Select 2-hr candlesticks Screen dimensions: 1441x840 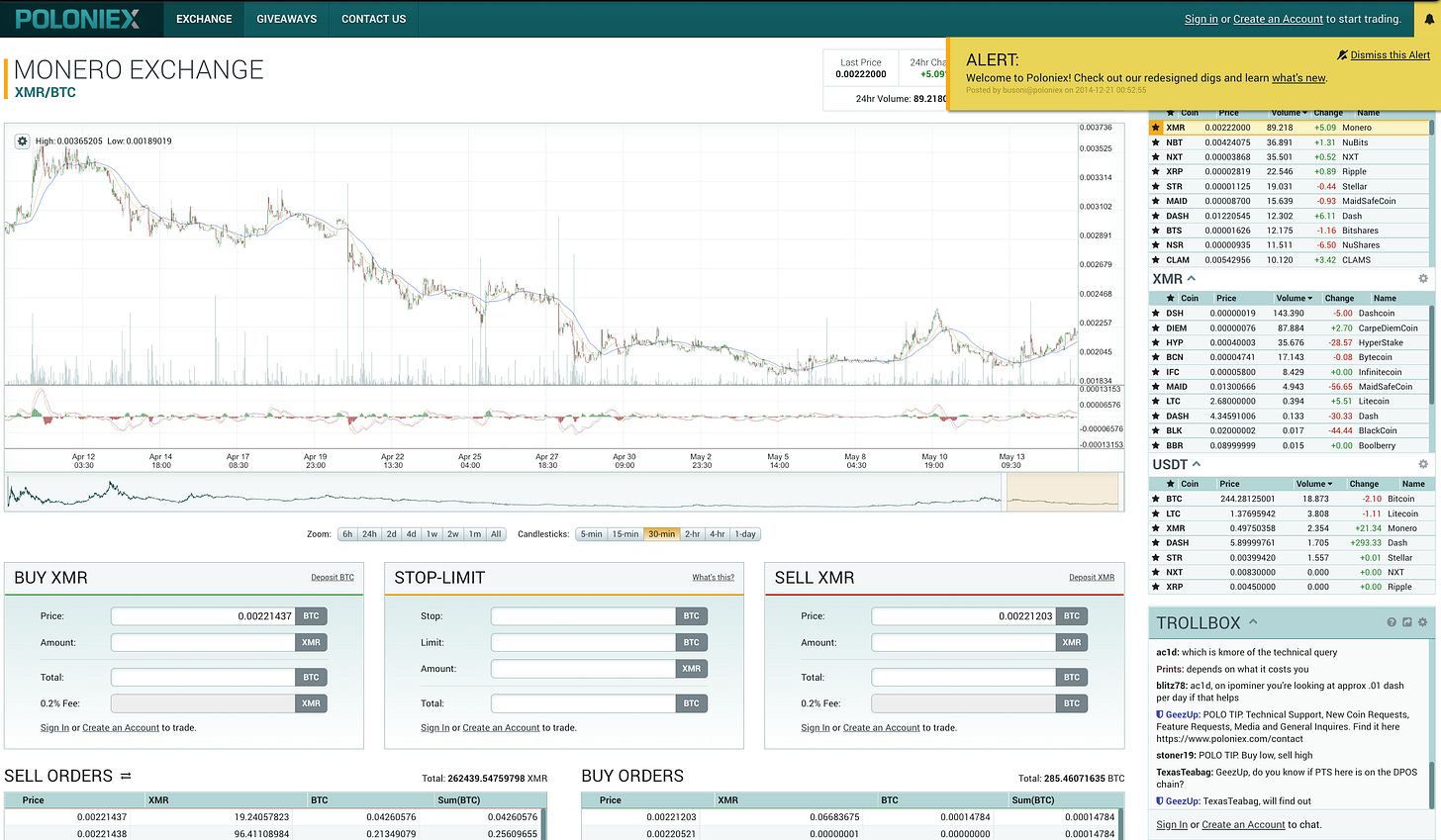click(x=693, y=534)
